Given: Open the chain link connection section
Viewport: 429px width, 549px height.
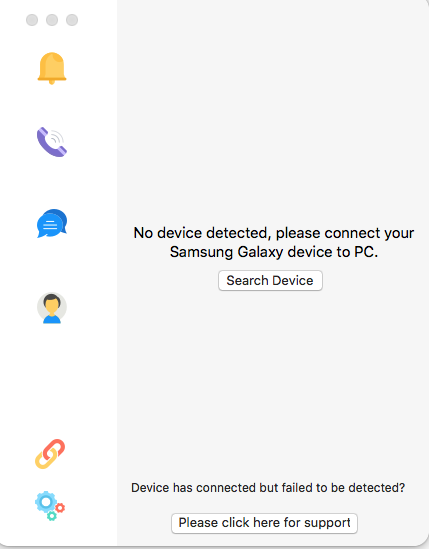Looking at the screenshot, I should (x=50, y=454).
